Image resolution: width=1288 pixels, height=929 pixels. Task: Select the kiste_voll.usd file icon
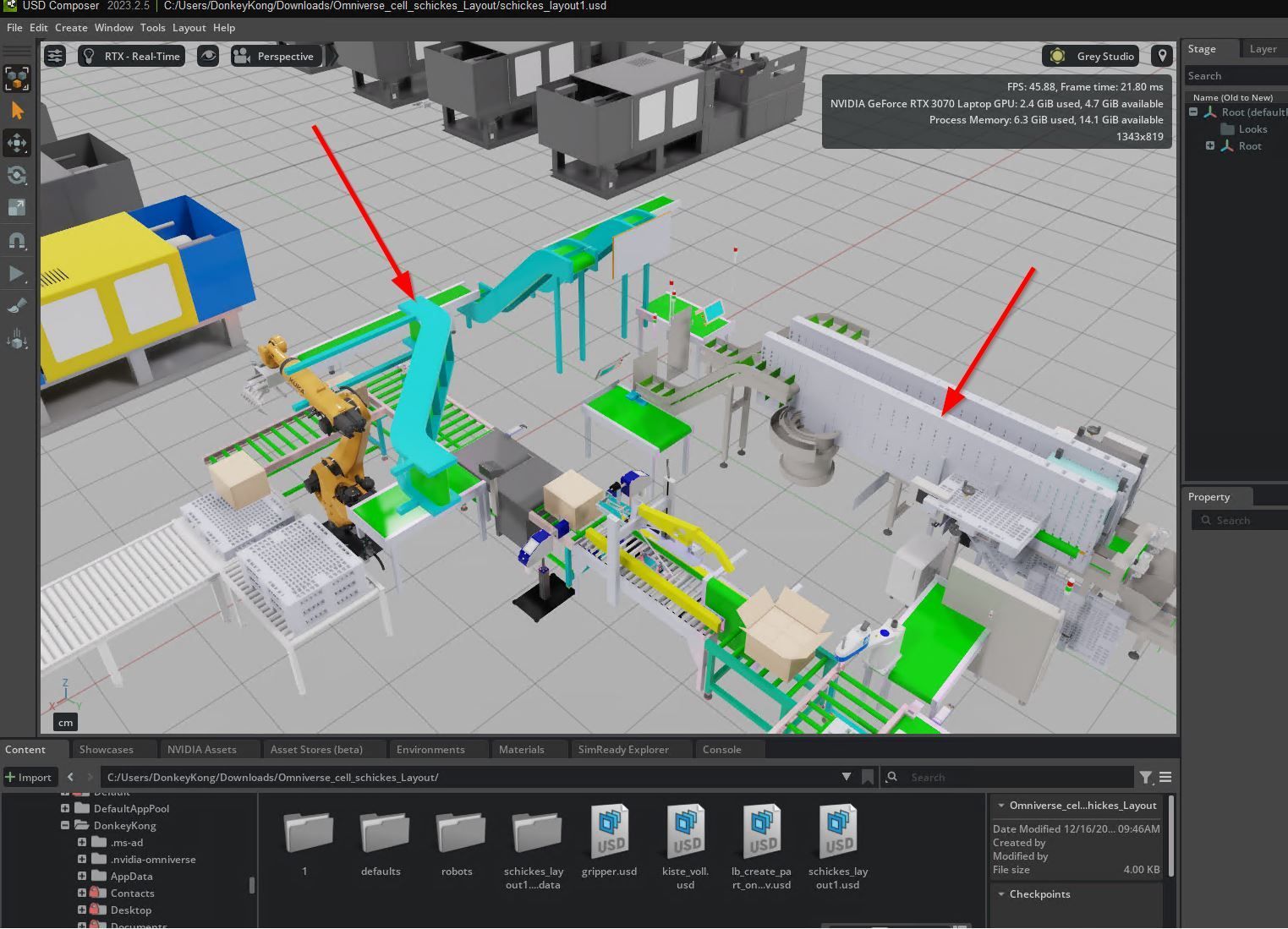(686, 829)
